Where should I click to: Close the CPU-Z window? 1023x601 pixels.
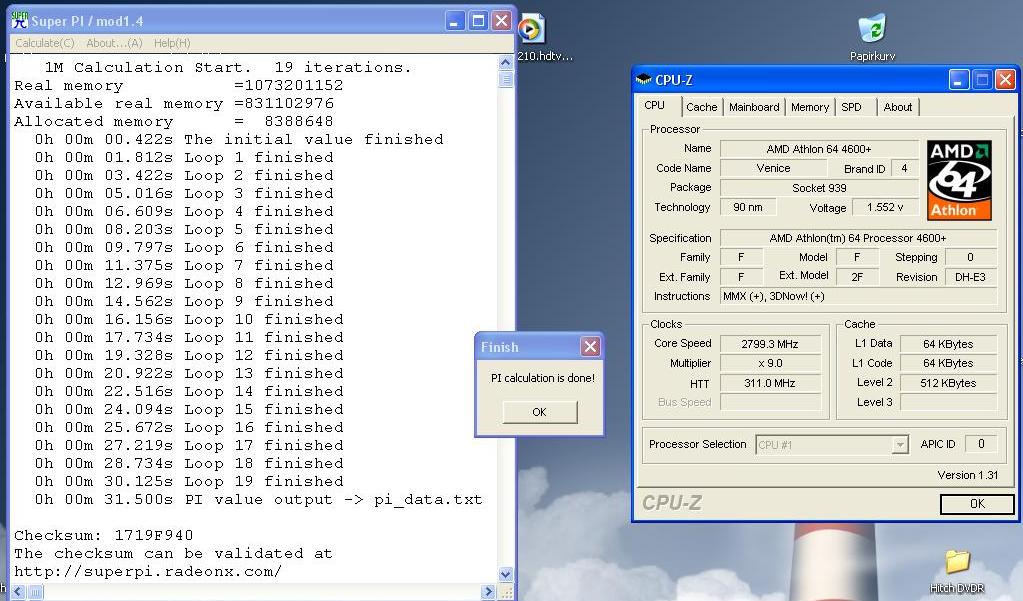pyautogui.click(x=1005, y=80)
